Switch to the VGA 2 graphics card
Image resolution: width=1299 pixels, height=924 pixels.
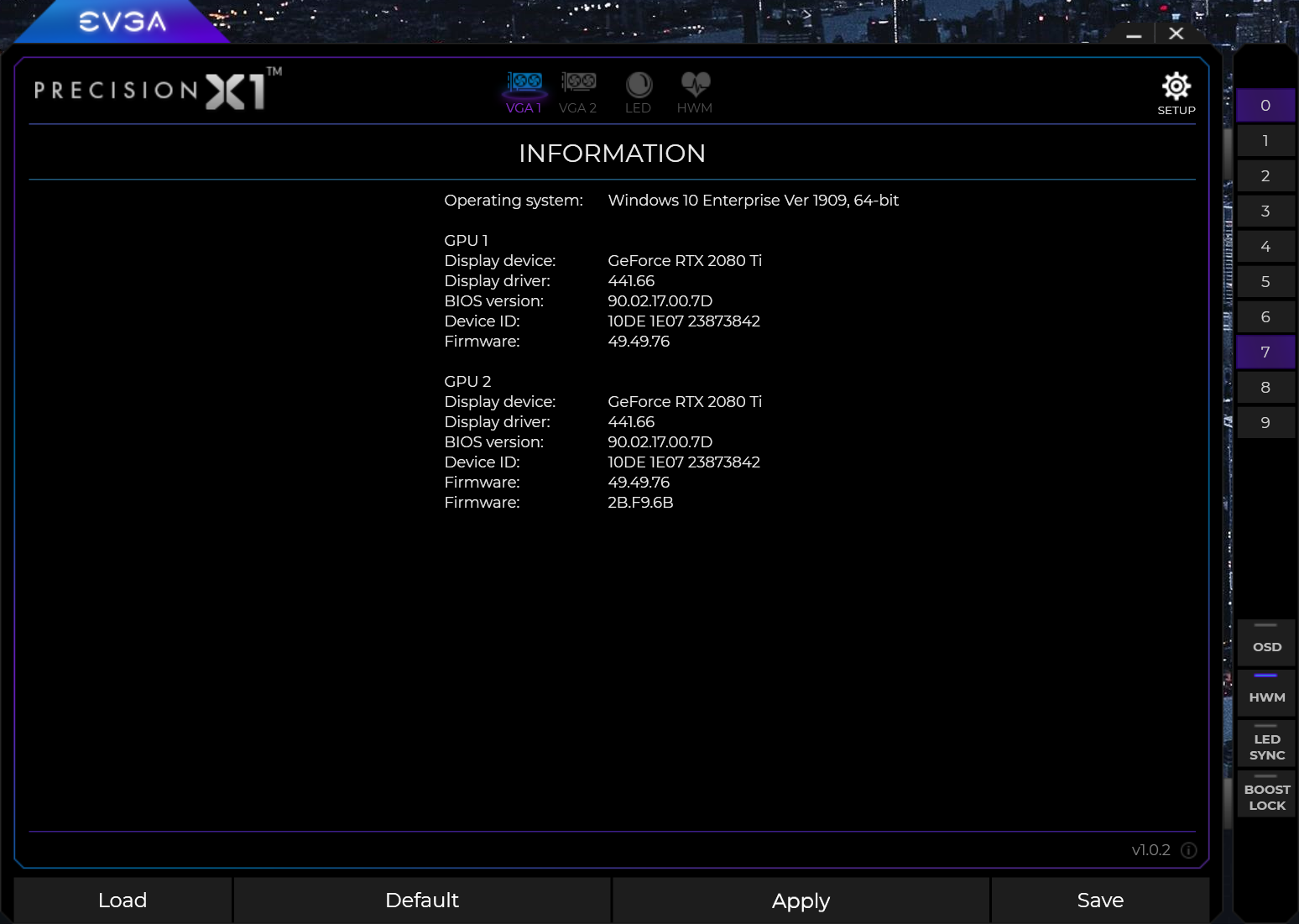pyautogui.click(x=578, y=92)
